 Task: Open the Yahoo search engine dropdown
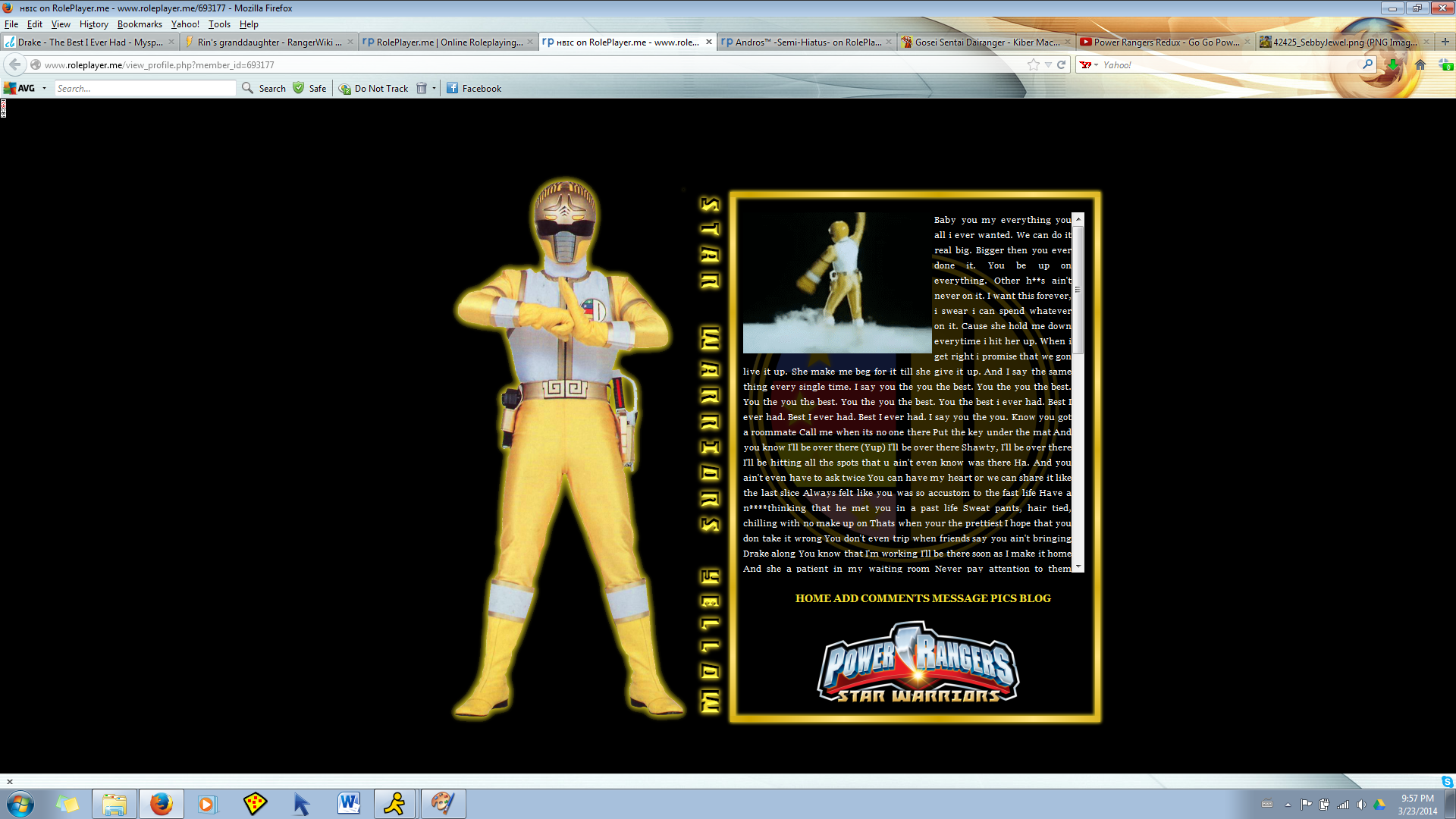point(1089,64)
